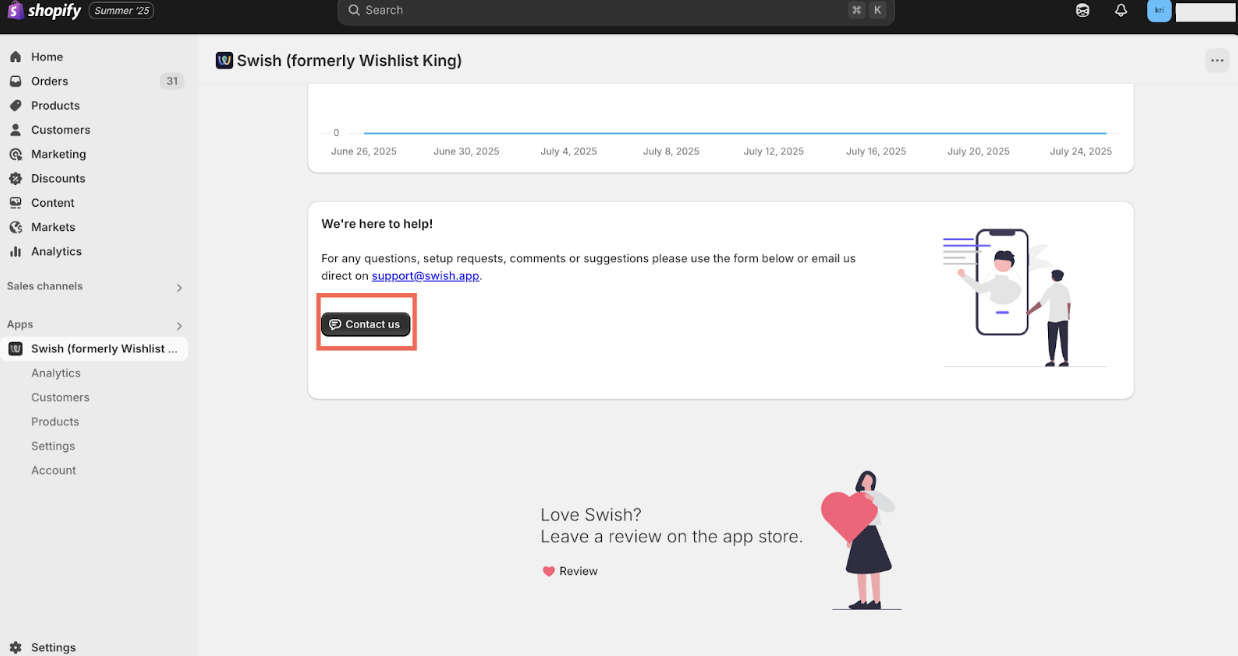The image size is (1238, 656).
Task: Click the Products tag icon
Action: 15,105
